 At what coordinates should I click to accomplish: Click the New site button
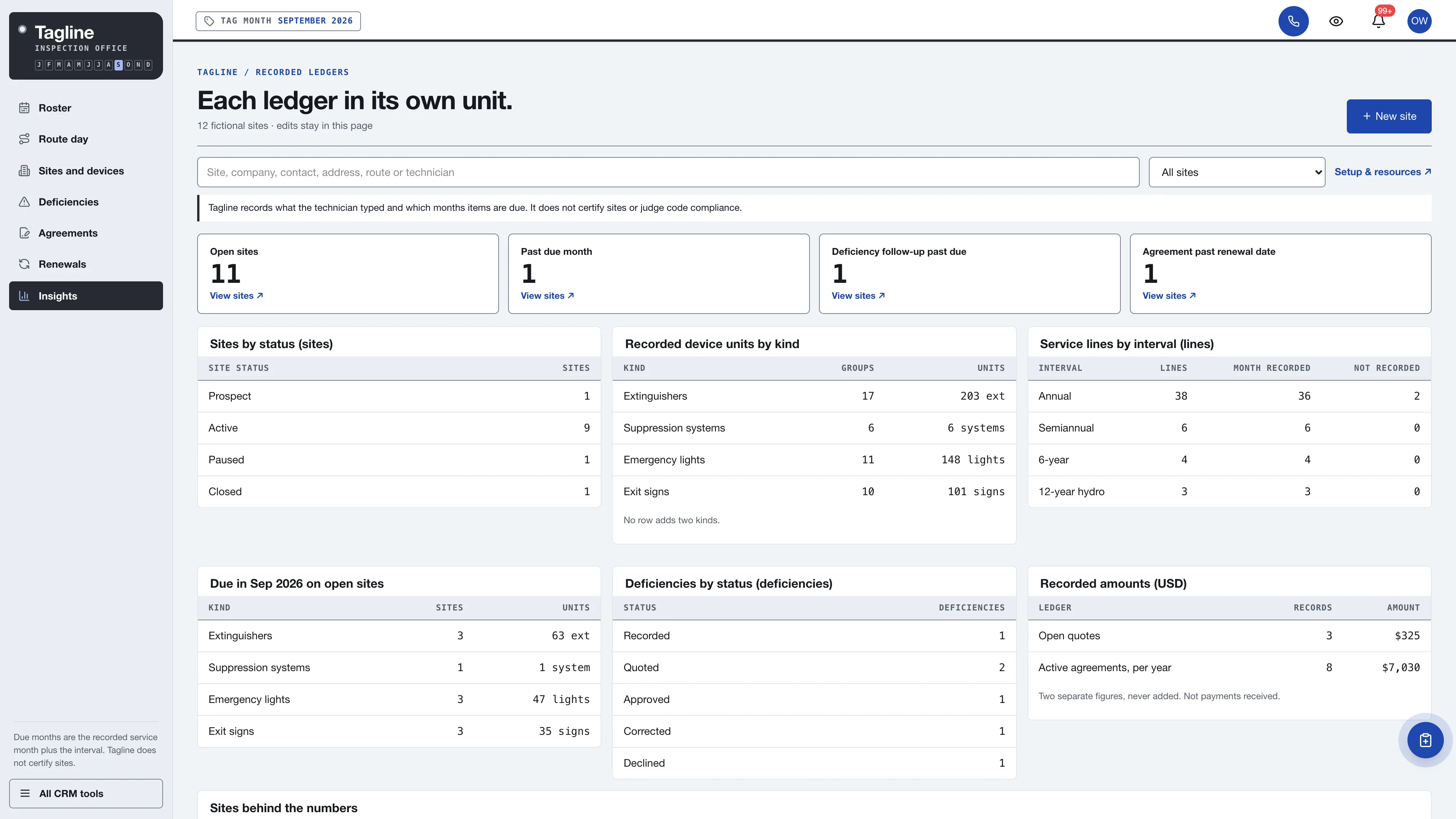(x=1389, y=116)
